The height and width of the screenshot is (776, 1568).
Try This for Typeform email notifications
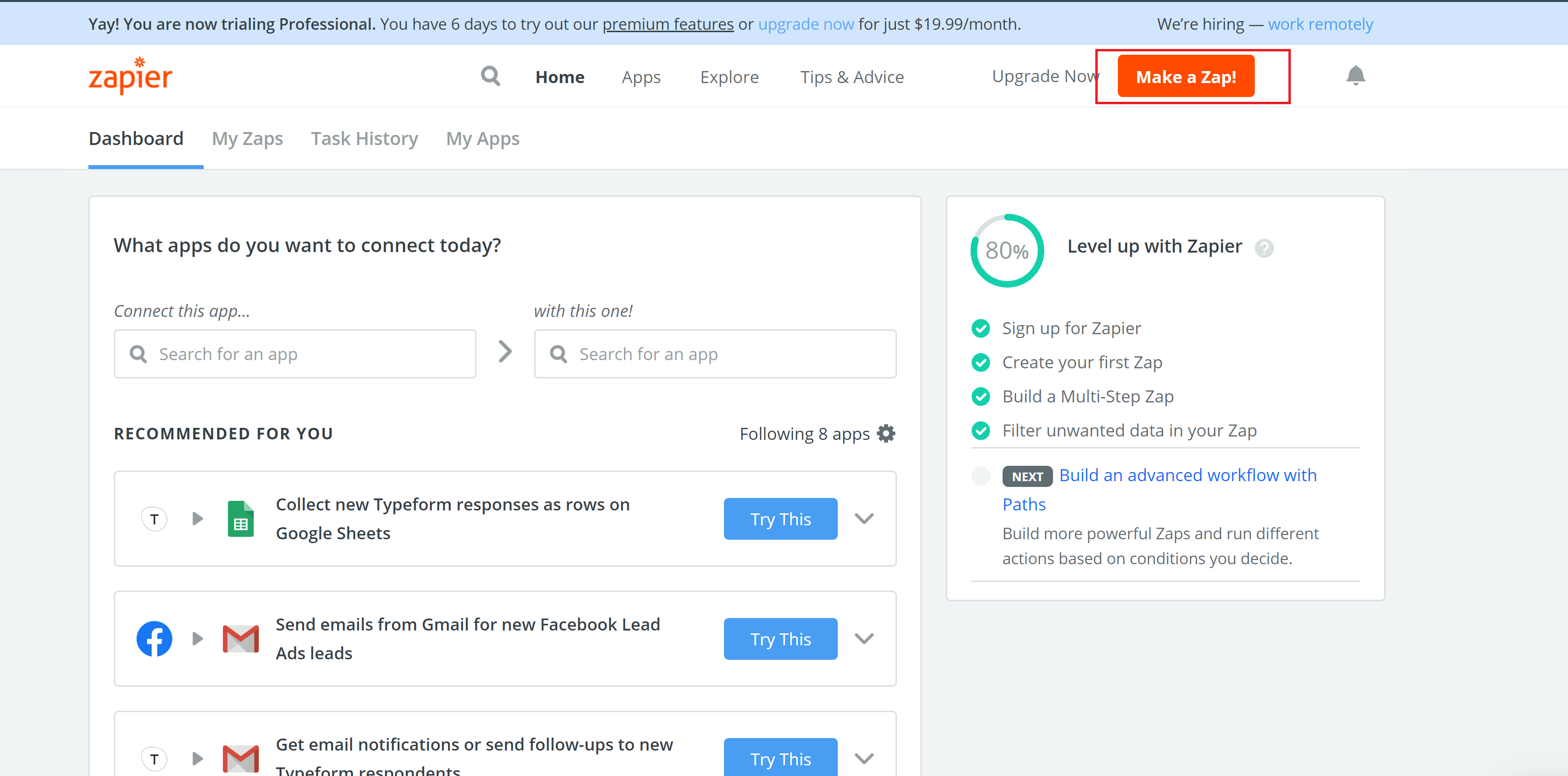click(x=780, y=757)
